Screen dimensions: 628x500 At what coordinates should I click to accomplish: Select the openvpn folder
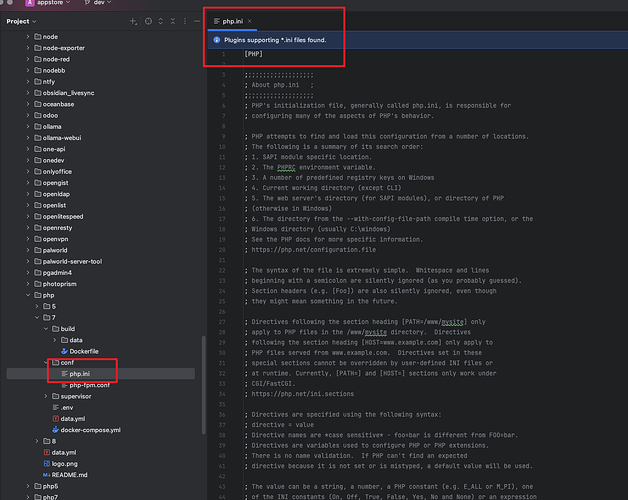click(x=51, y=239)
